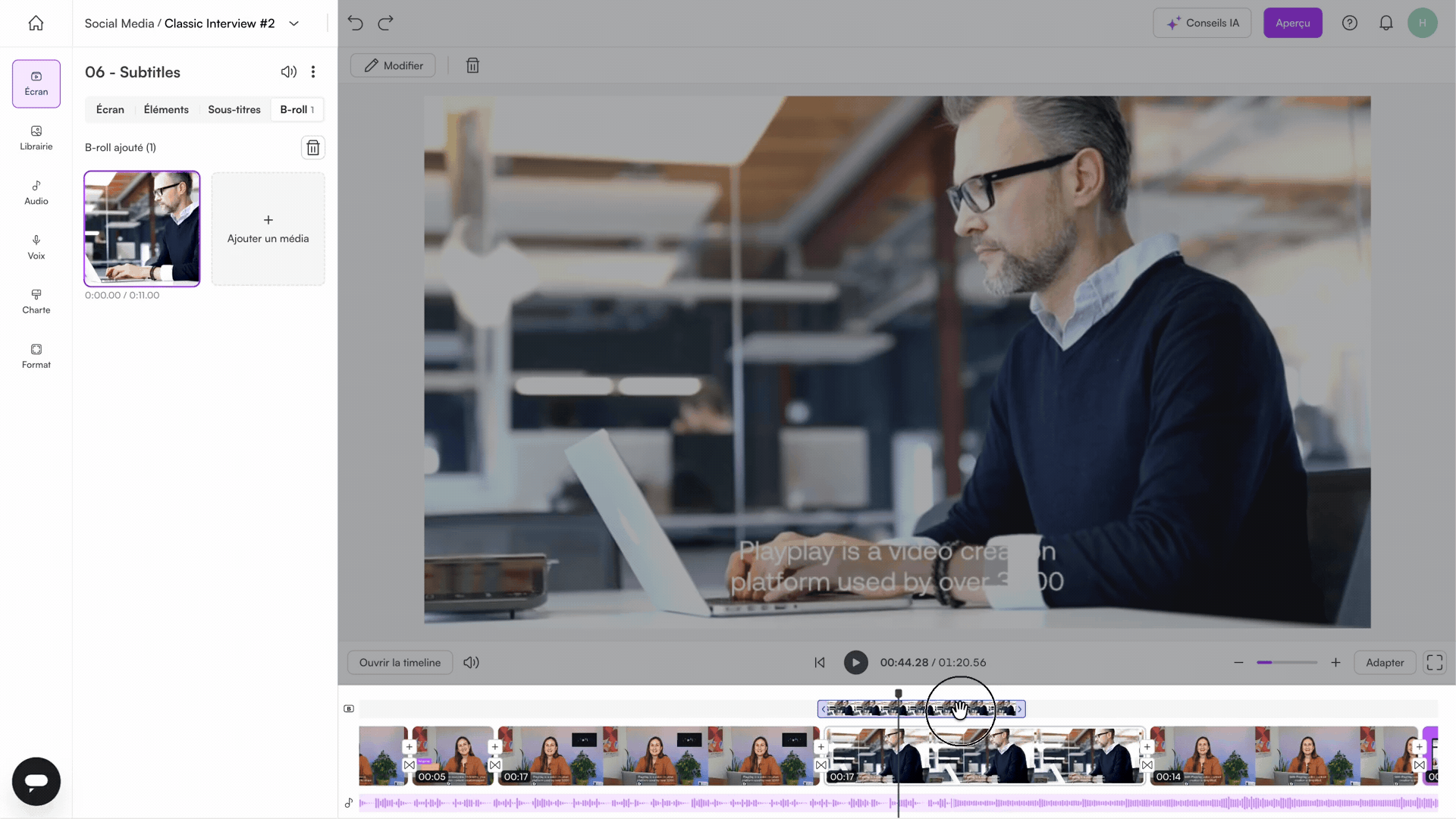Click Ouvrir la timeline
This screenshot has width=1456, height=819.
pos(400,662)
